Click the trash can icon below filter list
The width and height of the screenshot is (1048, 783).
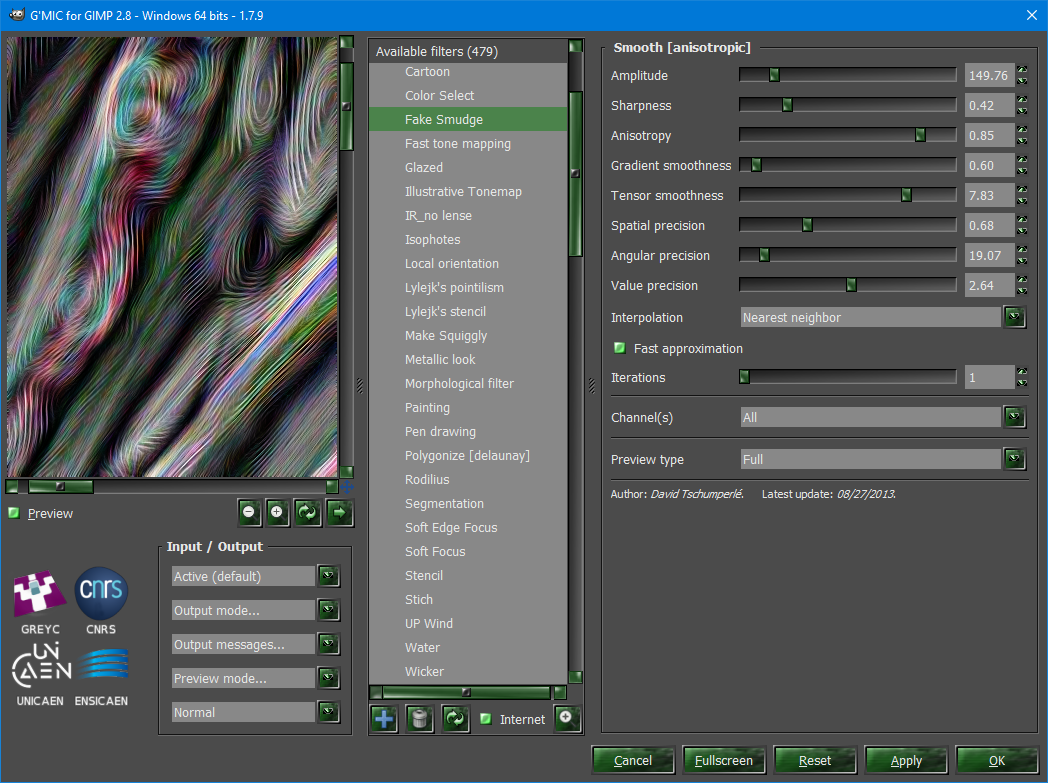(420, 719)
